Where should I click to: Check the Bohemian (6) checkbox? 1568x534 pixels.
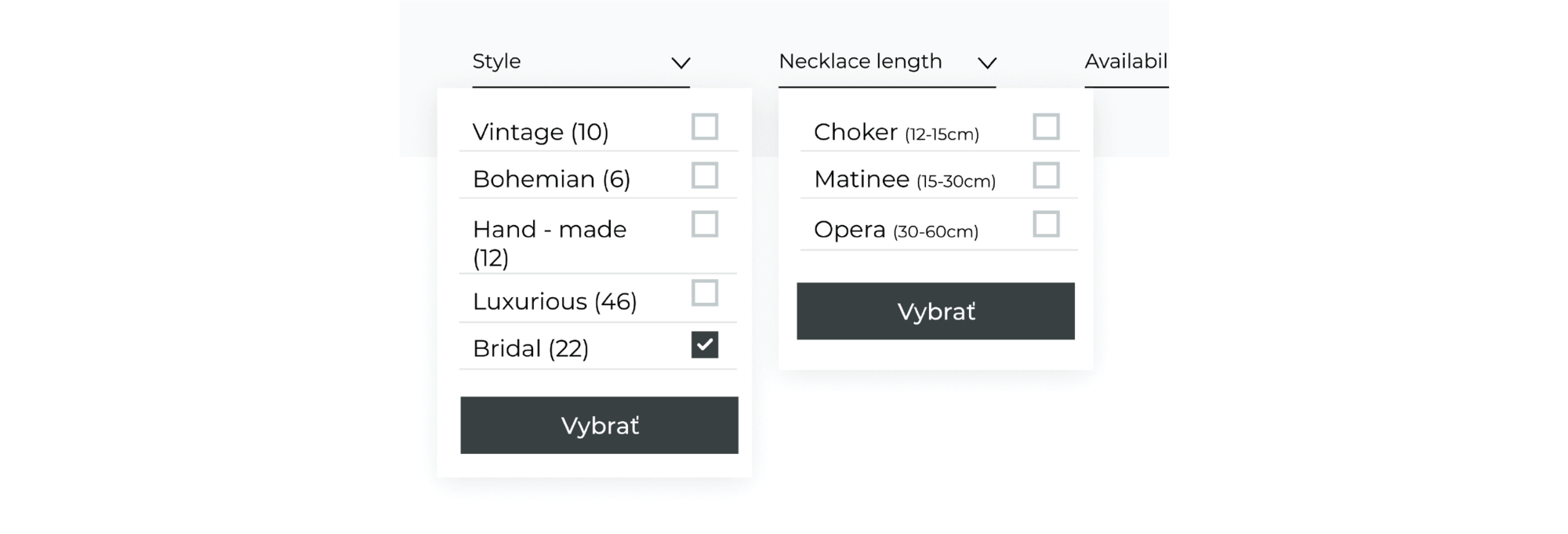(703, 176)
